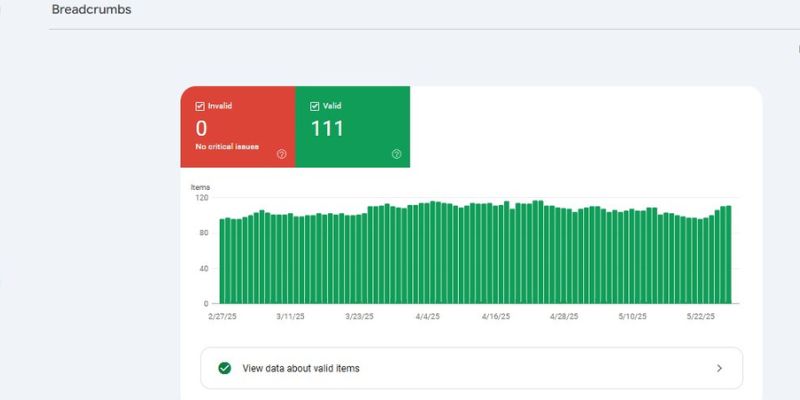
Task: Select the red Invalid summary card
Action: point(238,126)
